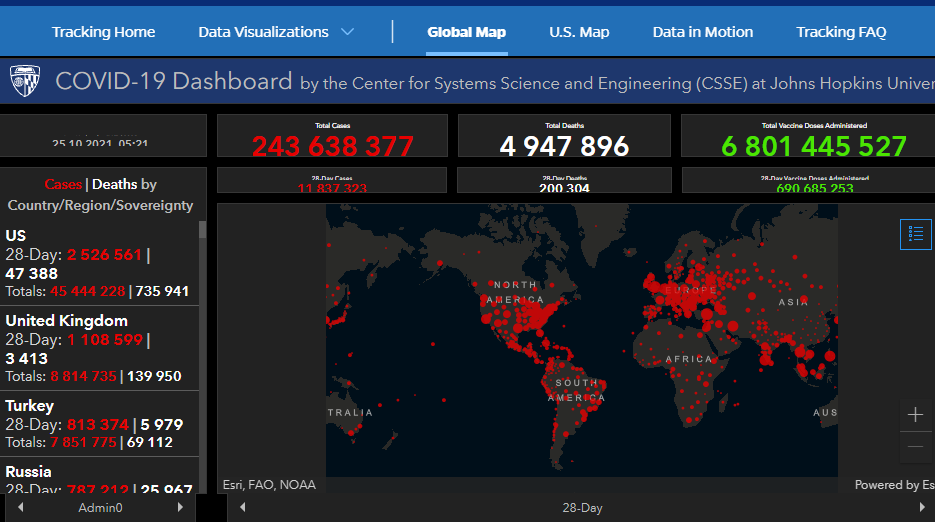Image resolution: width=935 pixels, height=522 pixels.
Task: Open Data in Motion page
Action: [702, 32]
